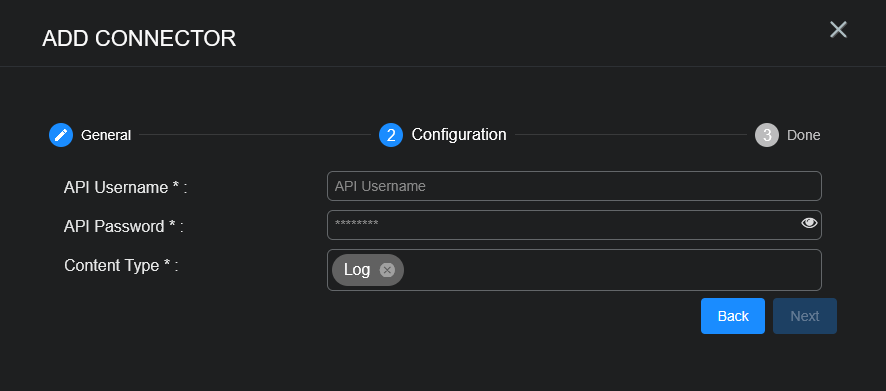
Task: Click the Next button
Action: pyautogui.click(x=805, y=316)
